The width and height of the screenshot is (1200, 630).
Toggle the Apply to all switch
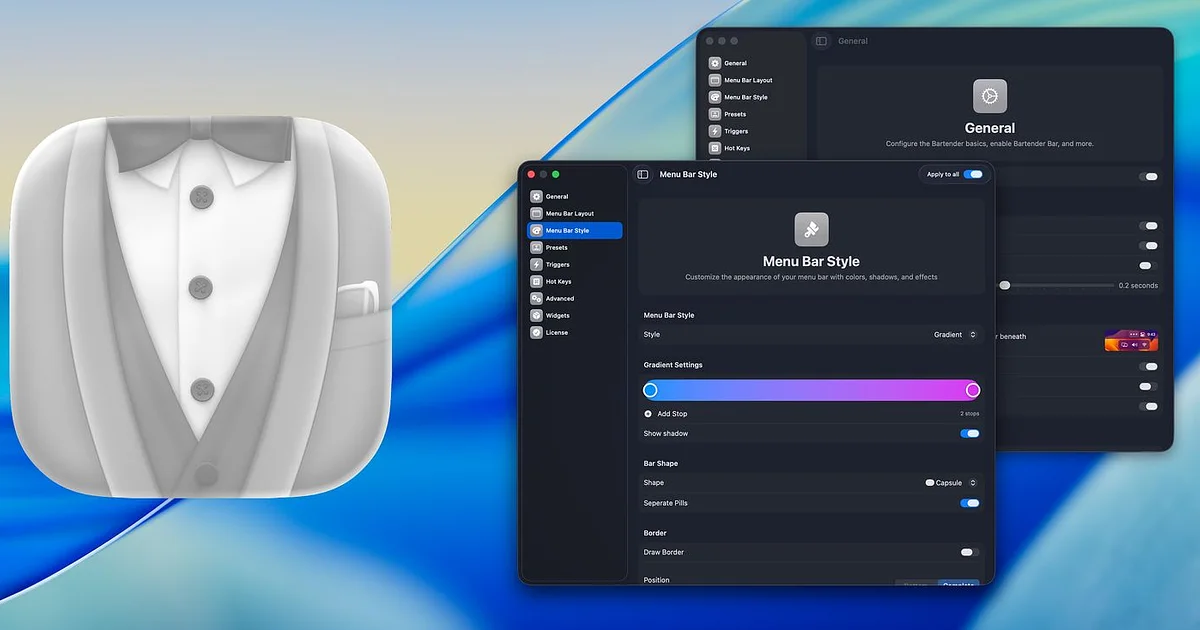coord(973,174)
